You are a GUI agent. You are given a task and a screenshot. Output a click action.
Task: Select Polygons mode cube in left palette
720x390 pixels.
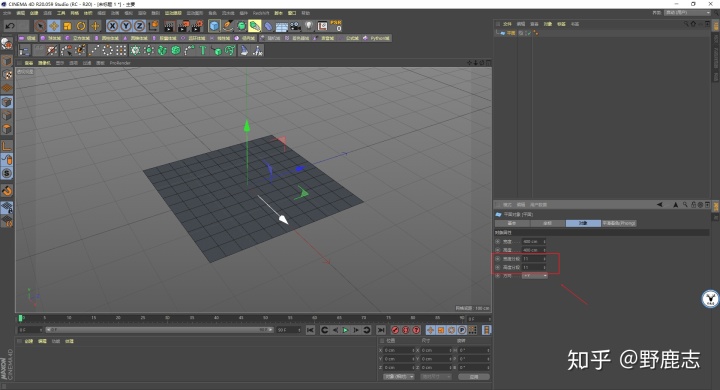point(6,130)
